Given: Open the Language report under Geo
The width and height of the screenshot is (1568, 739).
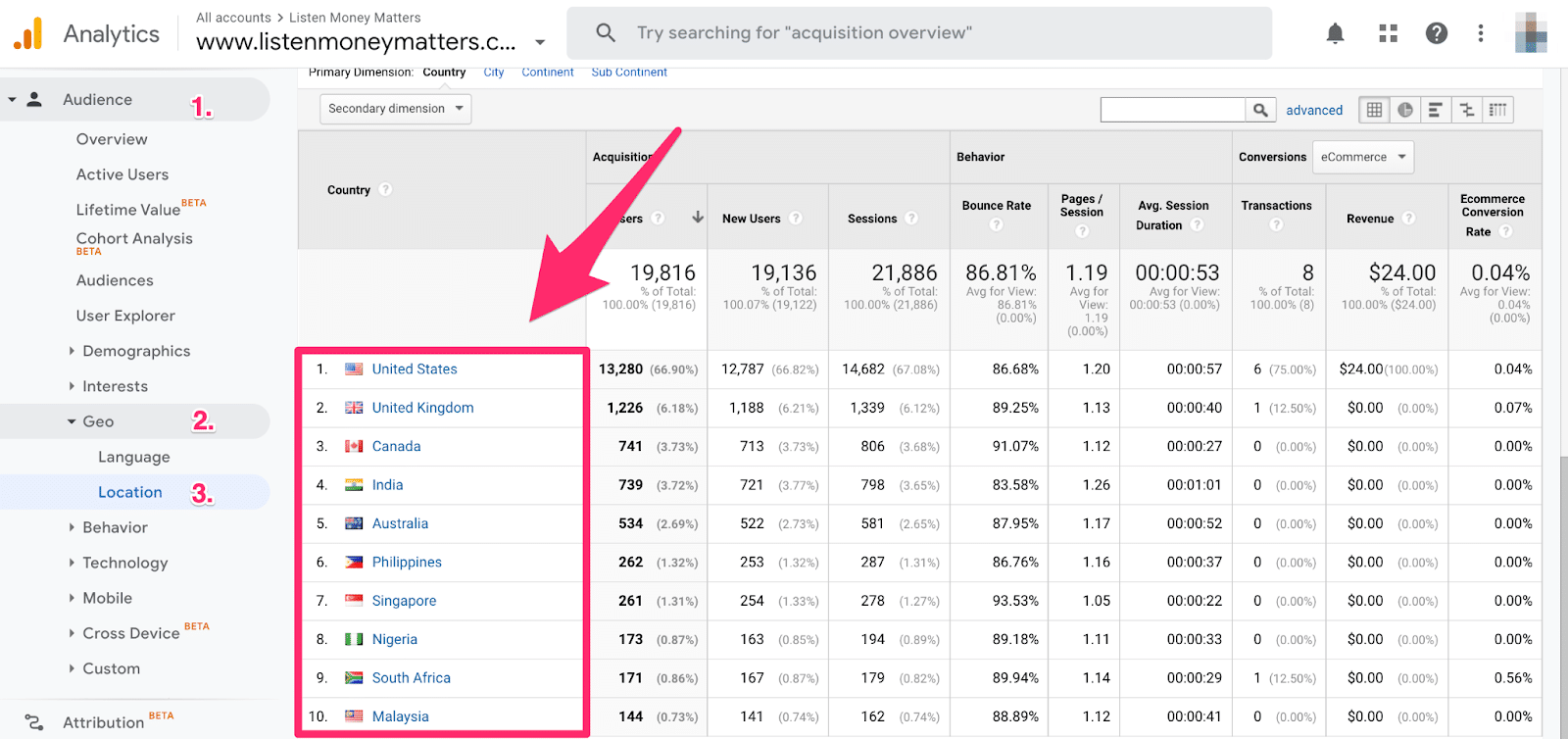Looking at the screenshot, I should click(134, 457).
